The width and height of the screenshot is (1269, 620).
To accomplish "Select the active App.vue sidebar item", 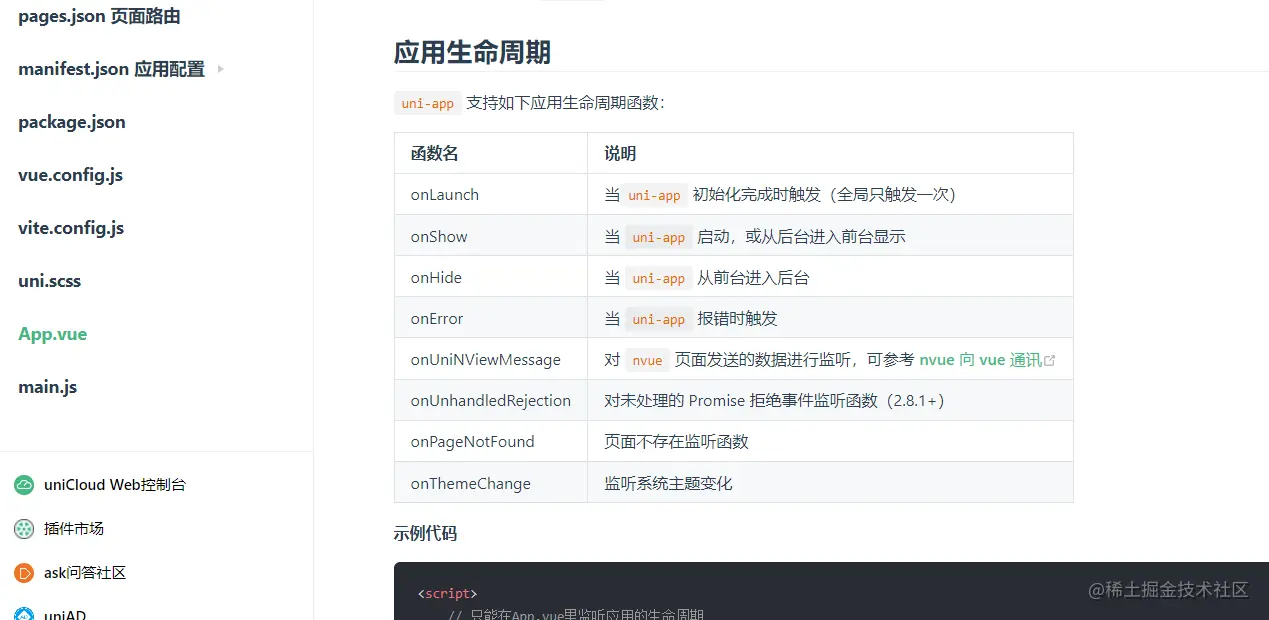I will 52,334.
